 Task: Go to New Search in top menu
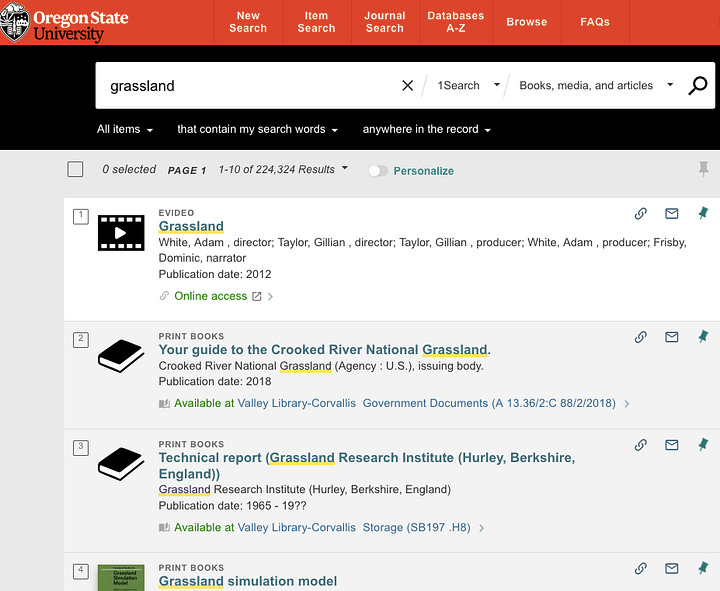pos(248,22)
